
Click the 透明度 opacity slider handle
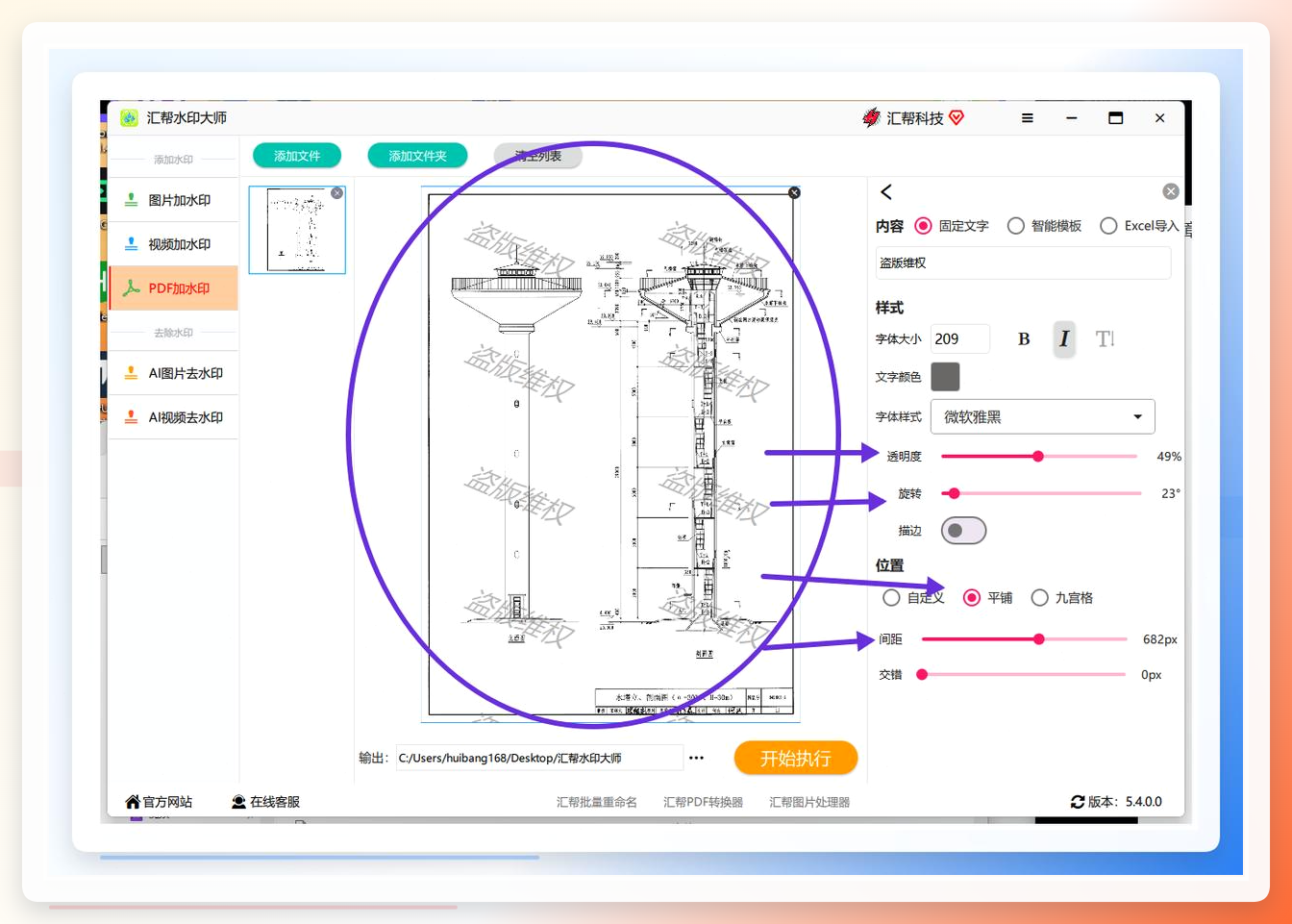(x=1038, y=457)
